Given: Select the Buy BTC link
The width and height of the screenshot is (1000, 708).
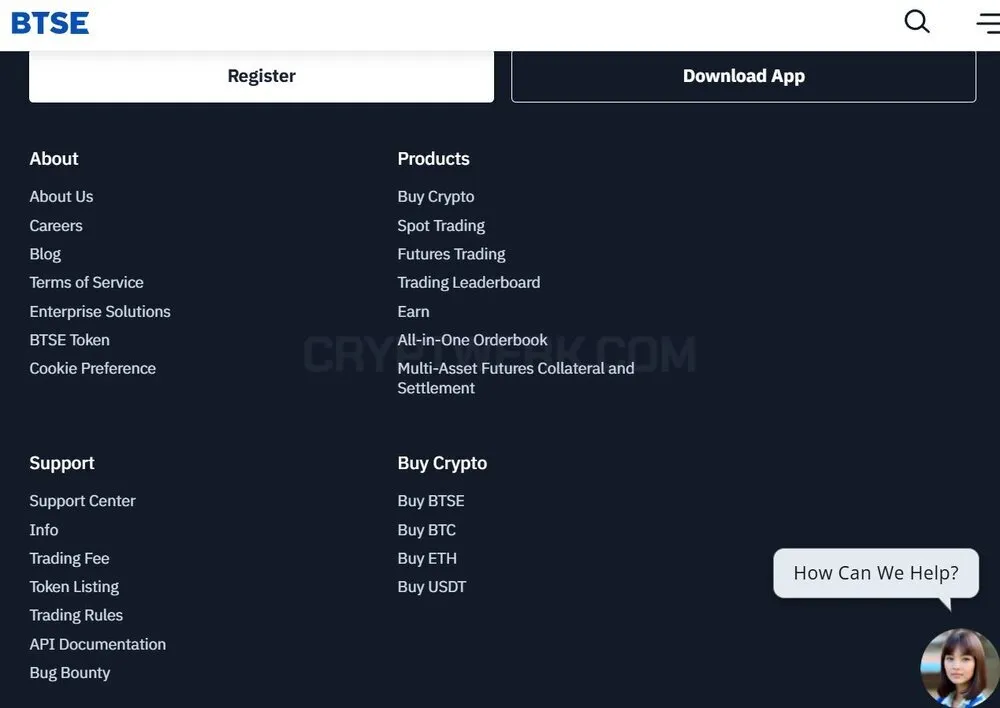Looking at the screenshot, I should coord(427,530).
